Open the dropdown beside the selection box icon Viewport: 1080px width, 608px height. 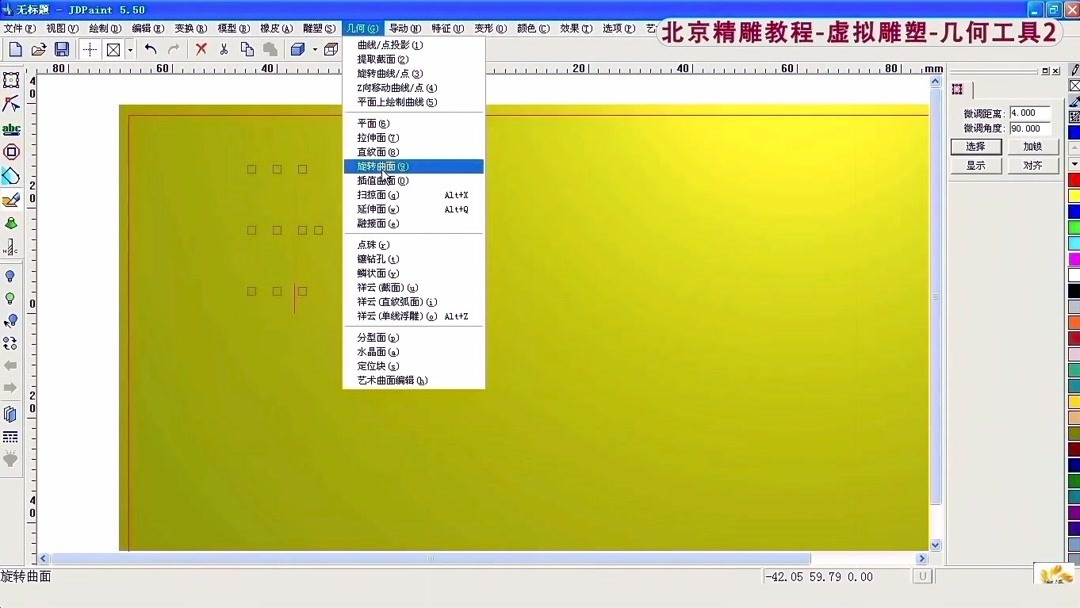pyautogui.click(x=130, y=49)
